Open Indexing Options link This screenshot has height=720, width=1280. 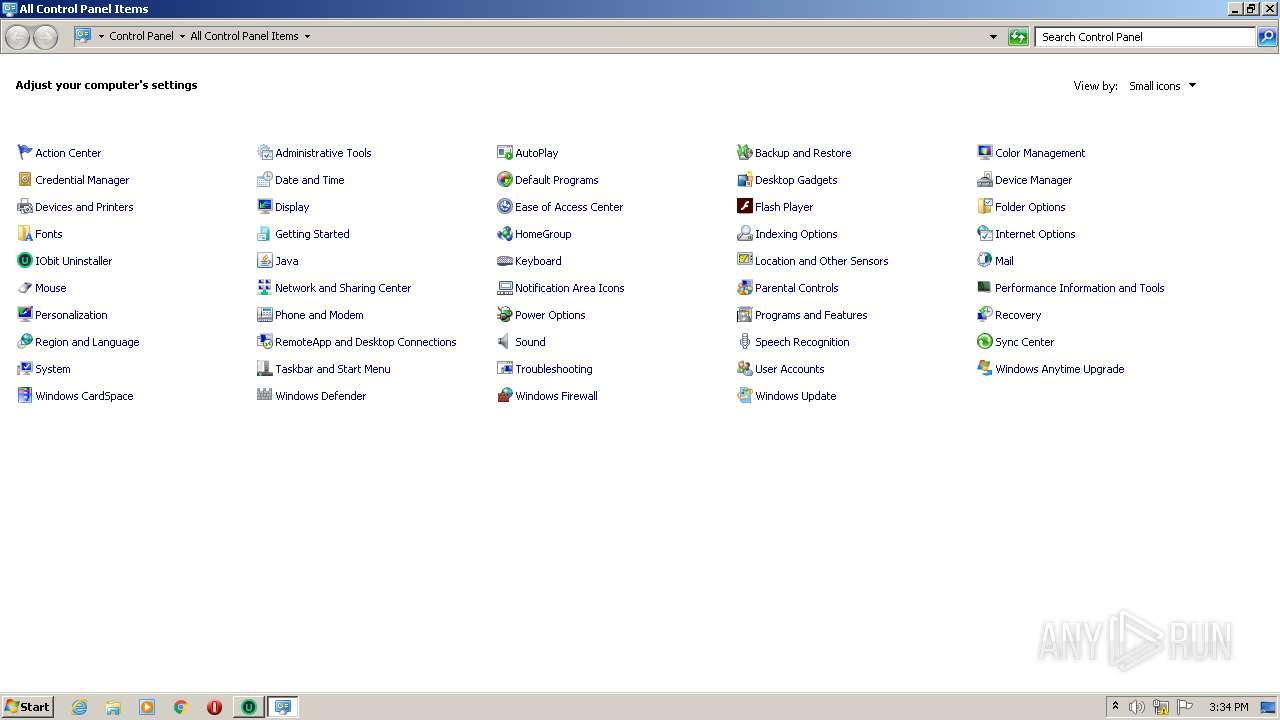point(796,234)
